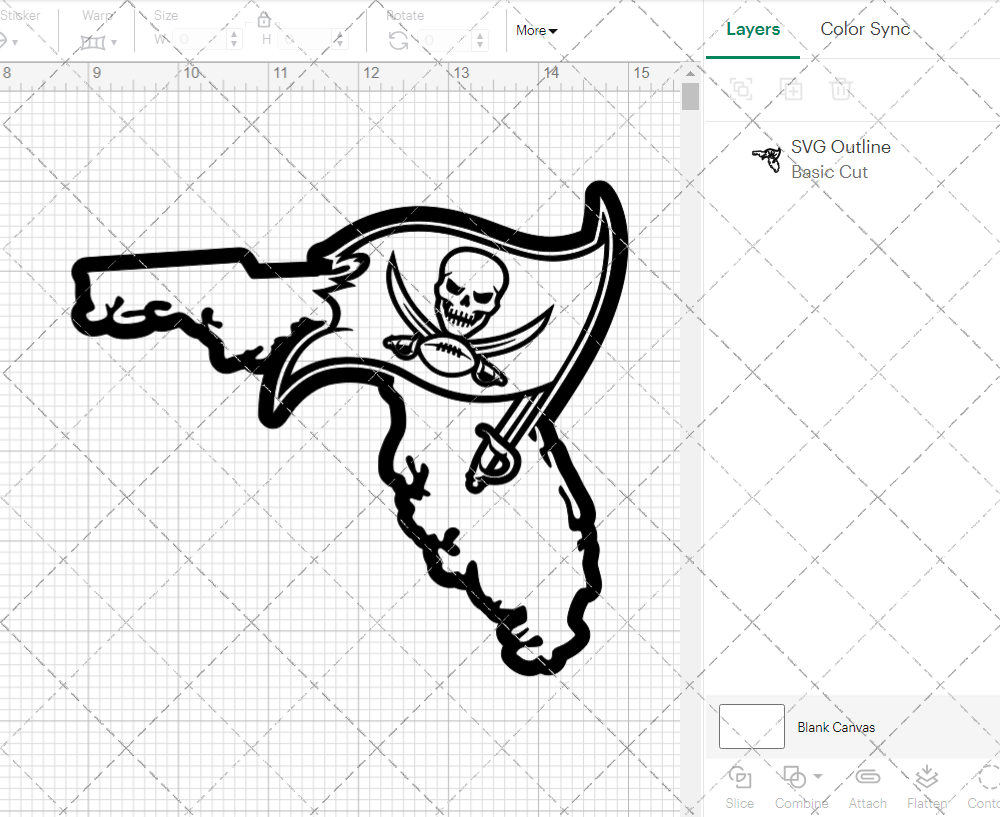Click the Rotate stepper arrows
The width and height of the screenshot is (1000, 817).
click(480, 40)
